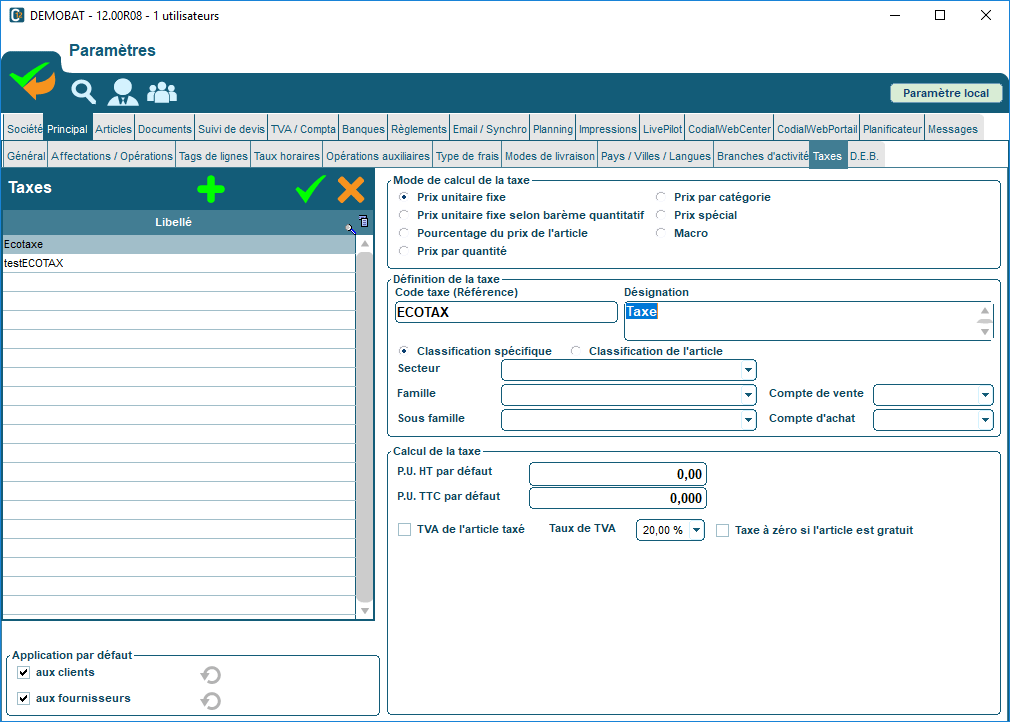Image resolution: width=1010 pixels, height=722 pixels.
Task: Click the taxes list vertical scrollbar
Action: 365,420
